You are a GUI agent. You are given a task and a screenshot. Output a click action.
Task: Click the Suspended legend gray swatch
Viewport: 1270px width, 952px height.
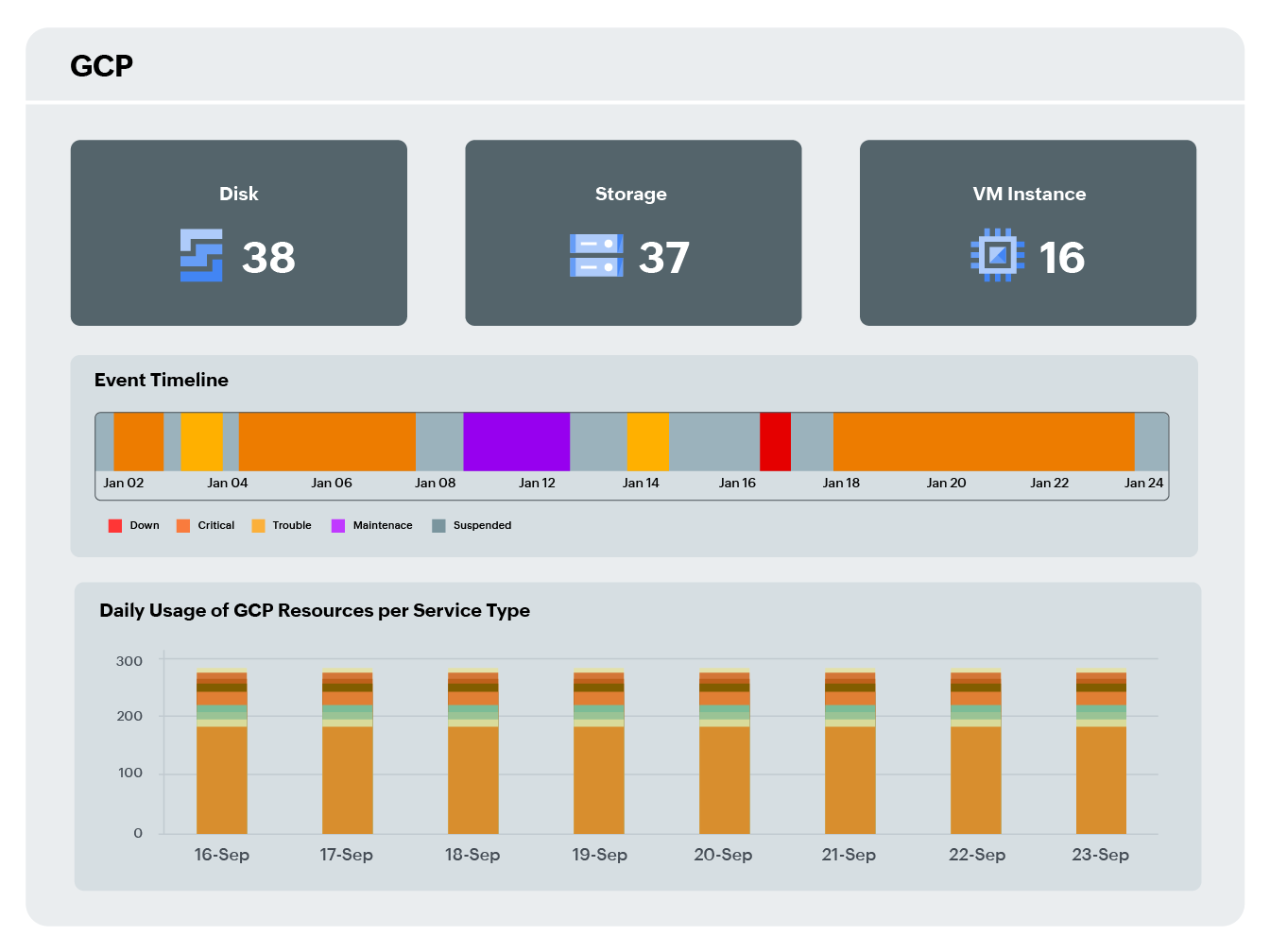tap(438, 526)
